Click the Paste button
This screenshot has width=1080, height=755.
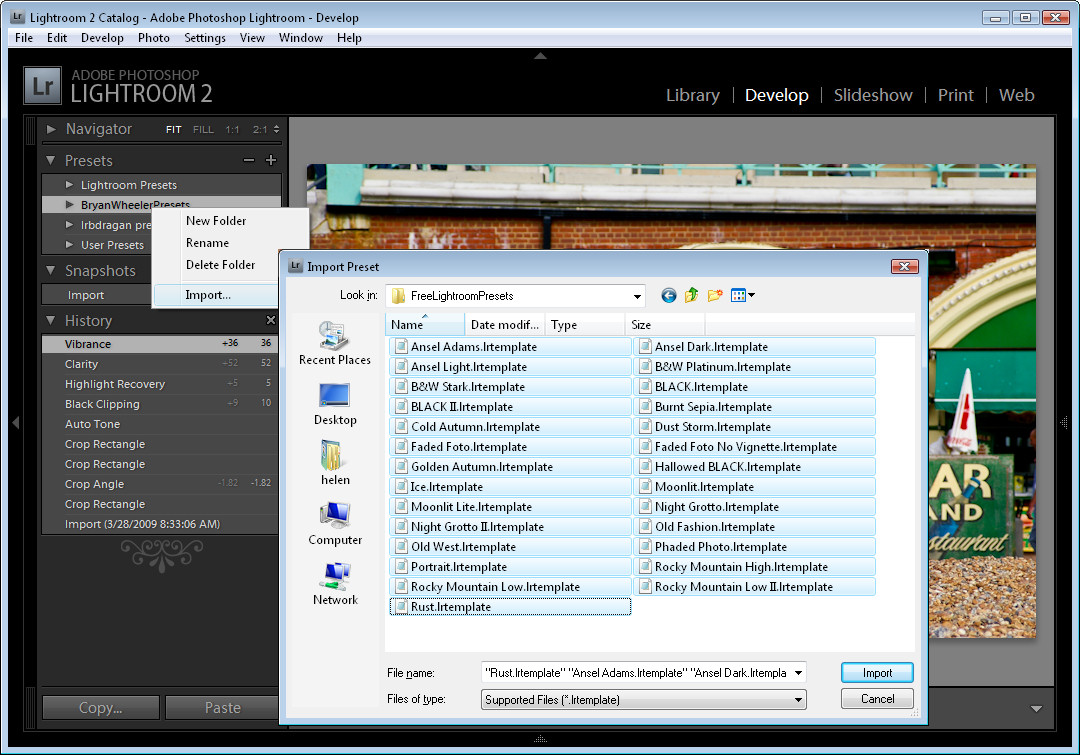[222, 707]
